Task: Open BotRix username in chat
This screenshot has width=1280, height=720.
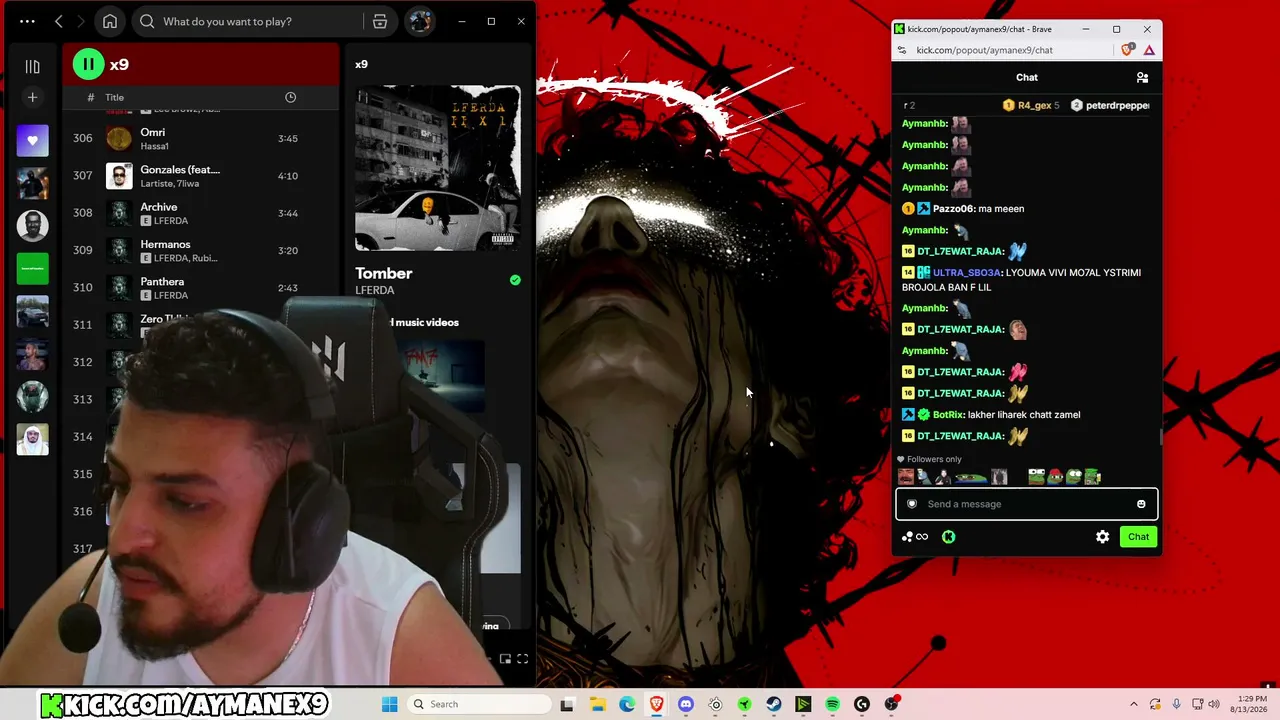Action: 948,415
